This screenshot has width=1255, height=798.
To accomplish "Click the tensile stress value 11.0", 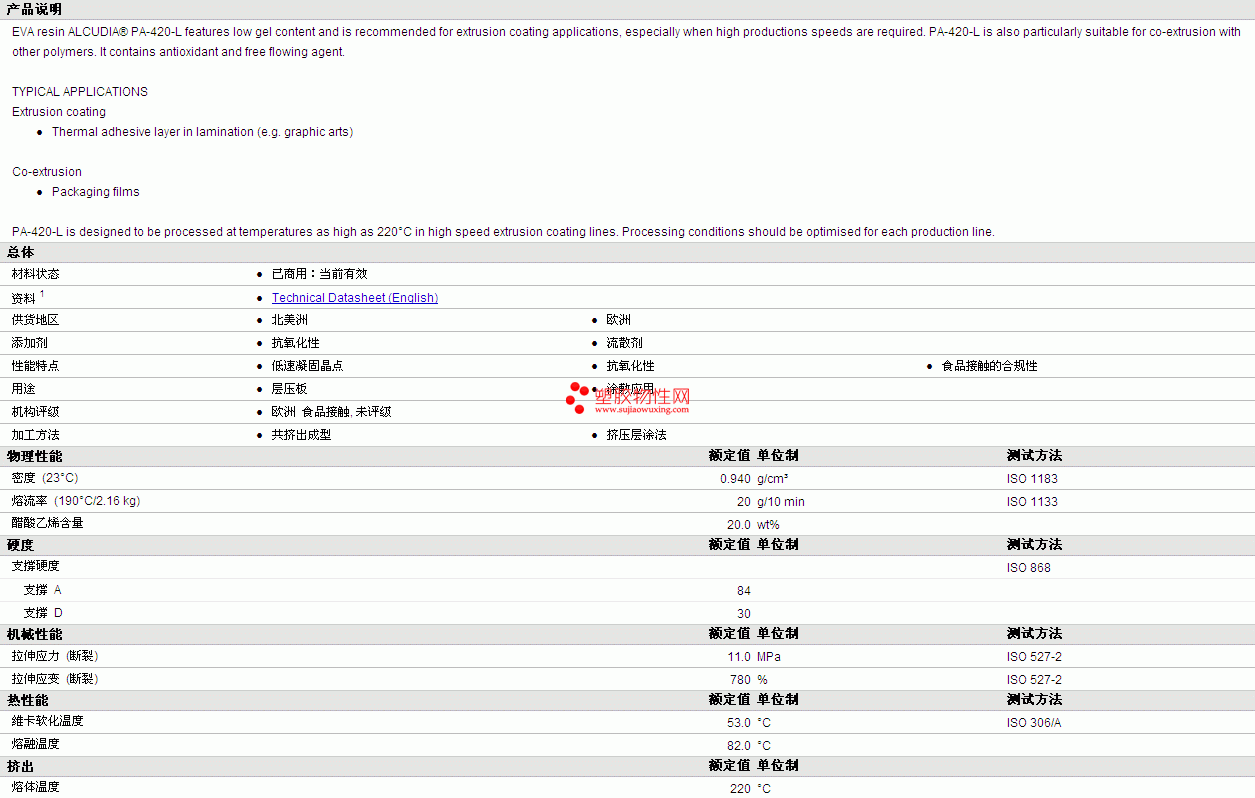I will 739,657.
